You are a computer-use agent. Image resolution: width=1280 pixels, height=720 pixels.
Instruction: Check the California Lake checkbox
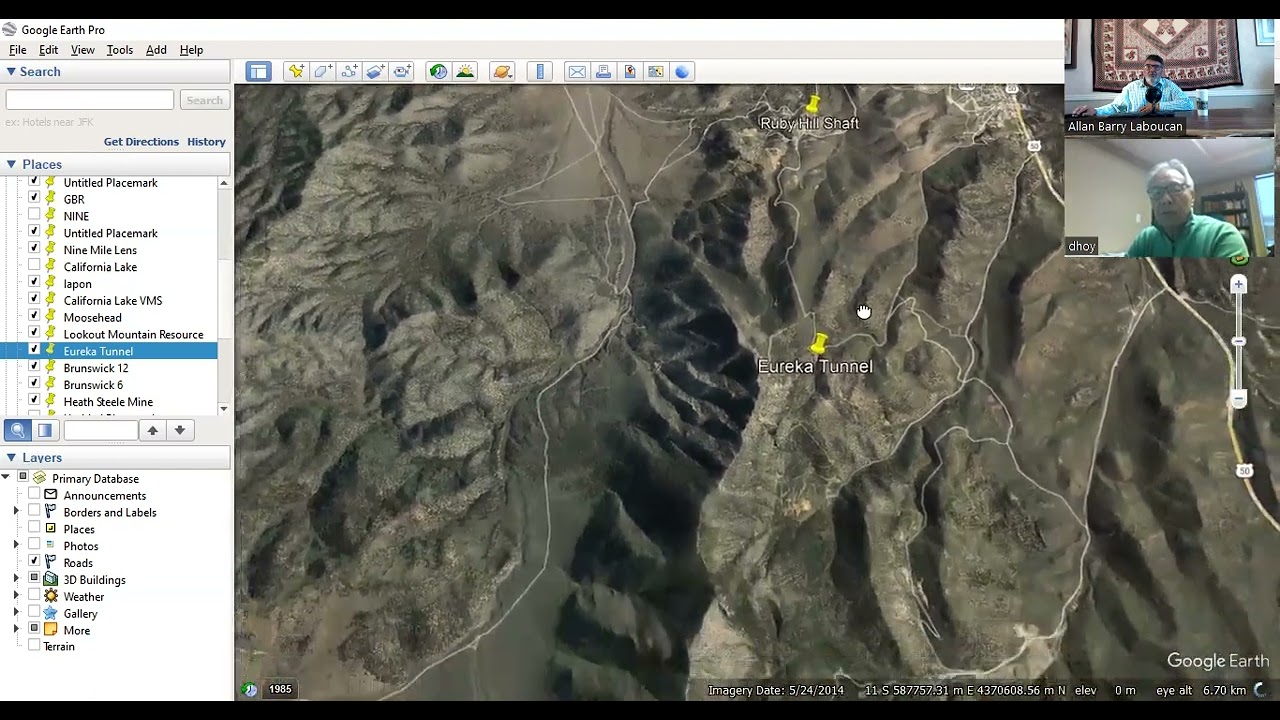(x=34, y=266)
